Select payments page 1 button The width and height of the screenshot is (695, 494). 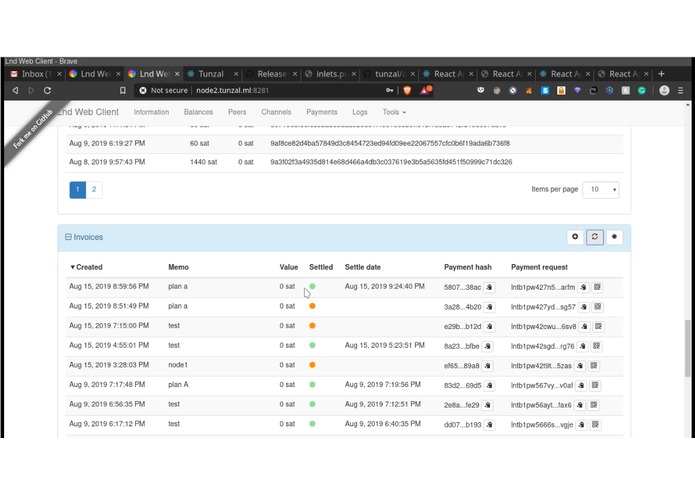click(78, 190)
